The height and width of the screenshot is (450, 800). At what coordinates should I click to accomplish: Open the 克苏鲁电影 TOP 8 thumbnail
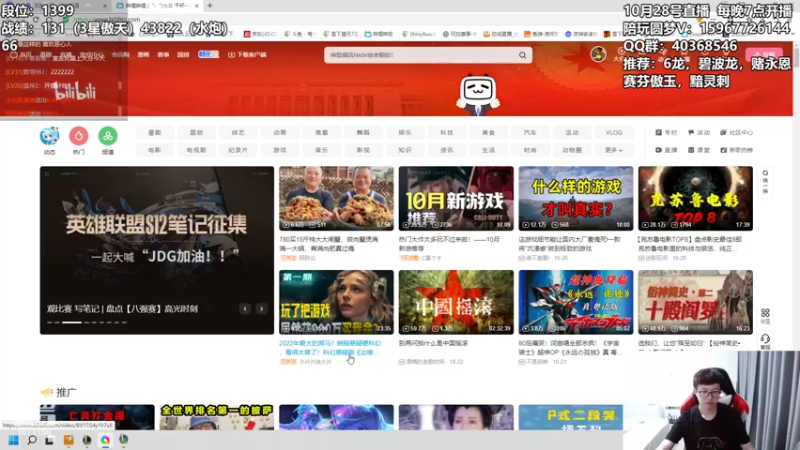pos(695,198)
